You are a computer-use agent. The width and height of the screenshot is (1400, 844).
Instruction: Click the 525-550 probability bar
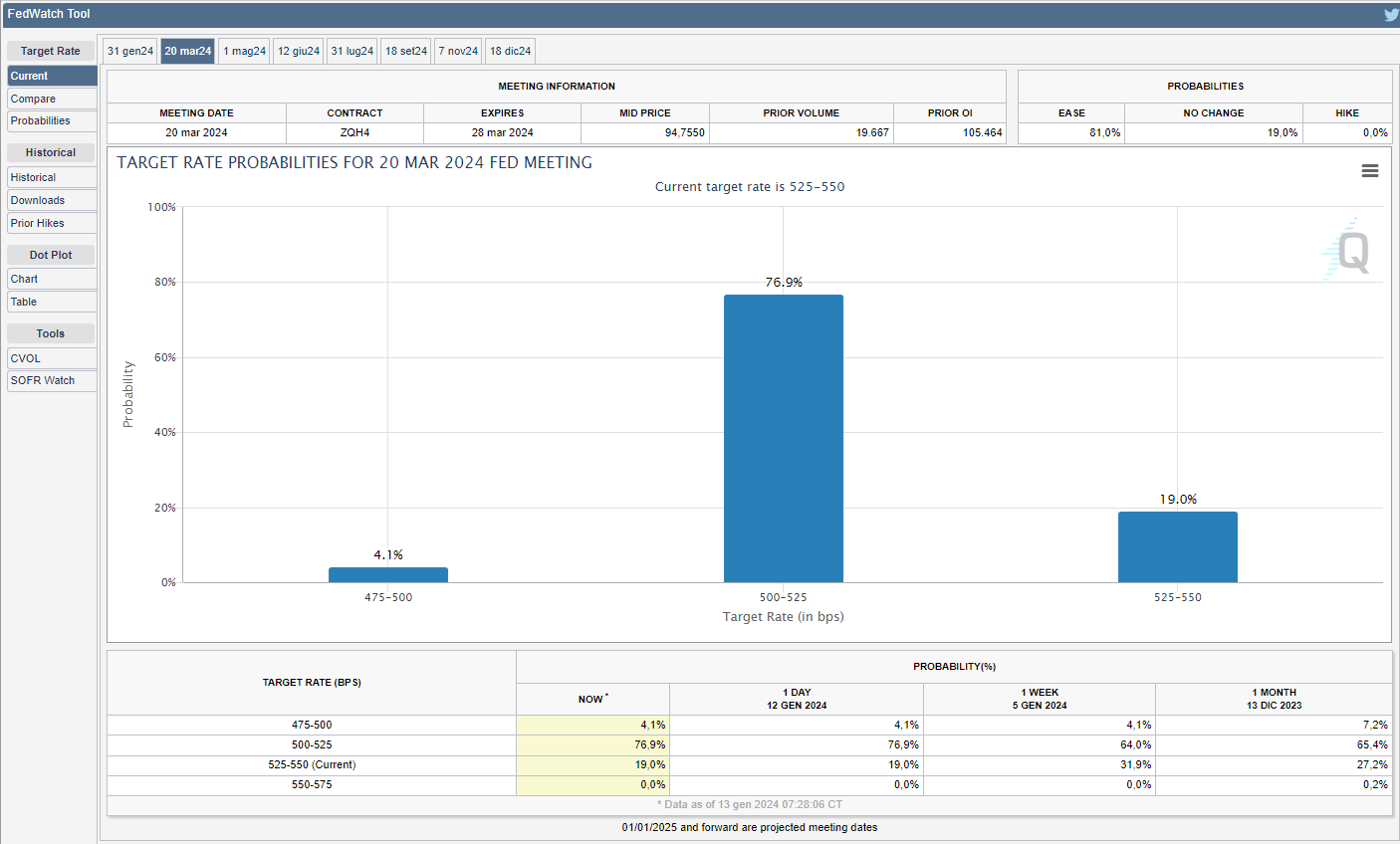[x=1177, y=546]
